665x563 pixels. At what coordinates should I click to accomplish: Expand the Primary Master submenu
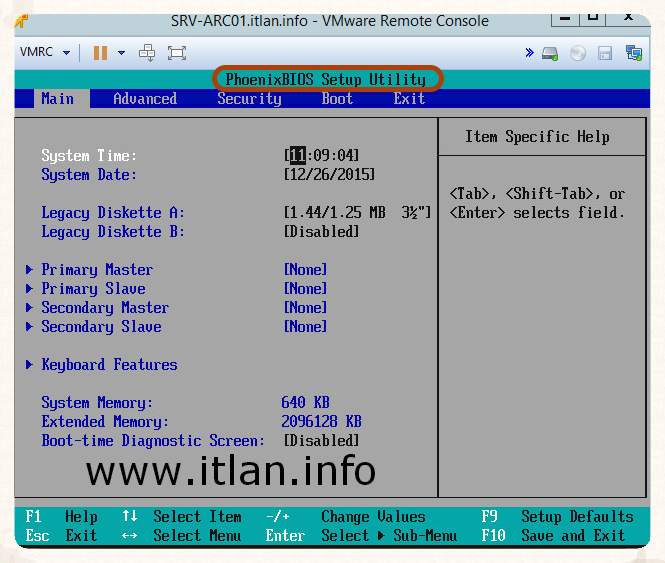(x=97, y=270)
